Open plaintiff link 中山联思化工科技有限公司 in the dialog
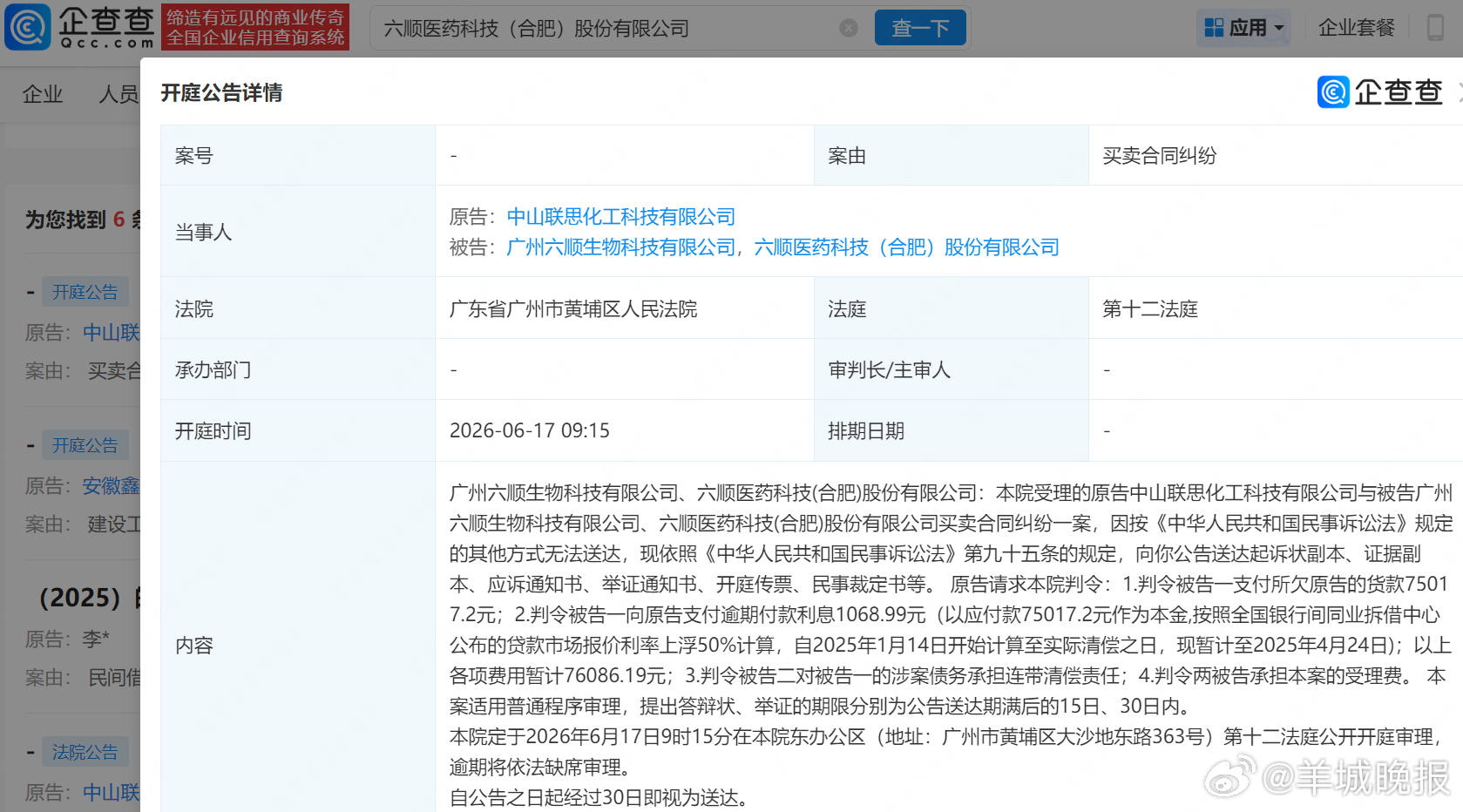Viewport: 1463px width, 812px height. pyautogui.click(x=621, y=217)
